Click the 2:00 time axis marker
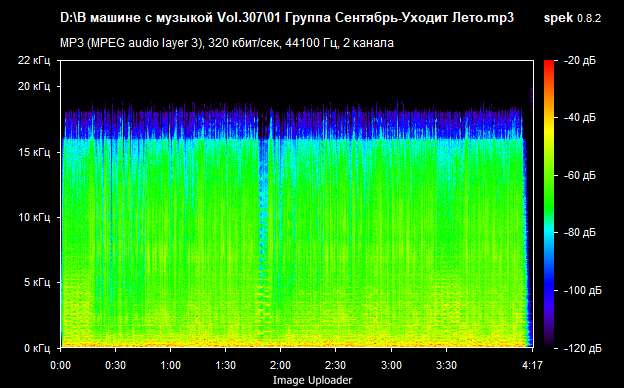This screenshot has height=388, width=624. (281, 365)
